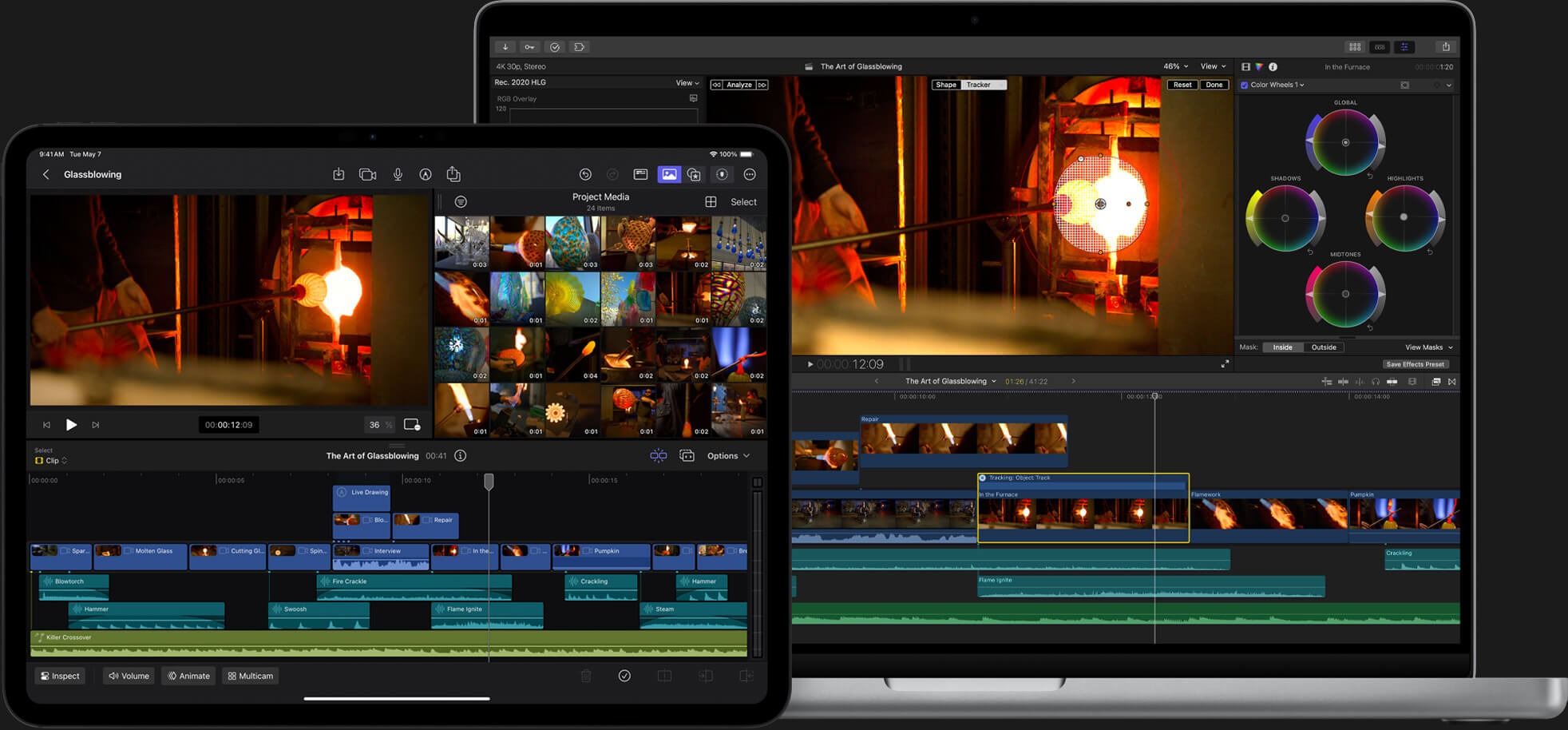Image resolution: width=1568 pixels, height=730 pixels.
Task: Click the Analyze button in the Mac viewer
Action: [x=739, y=85]
